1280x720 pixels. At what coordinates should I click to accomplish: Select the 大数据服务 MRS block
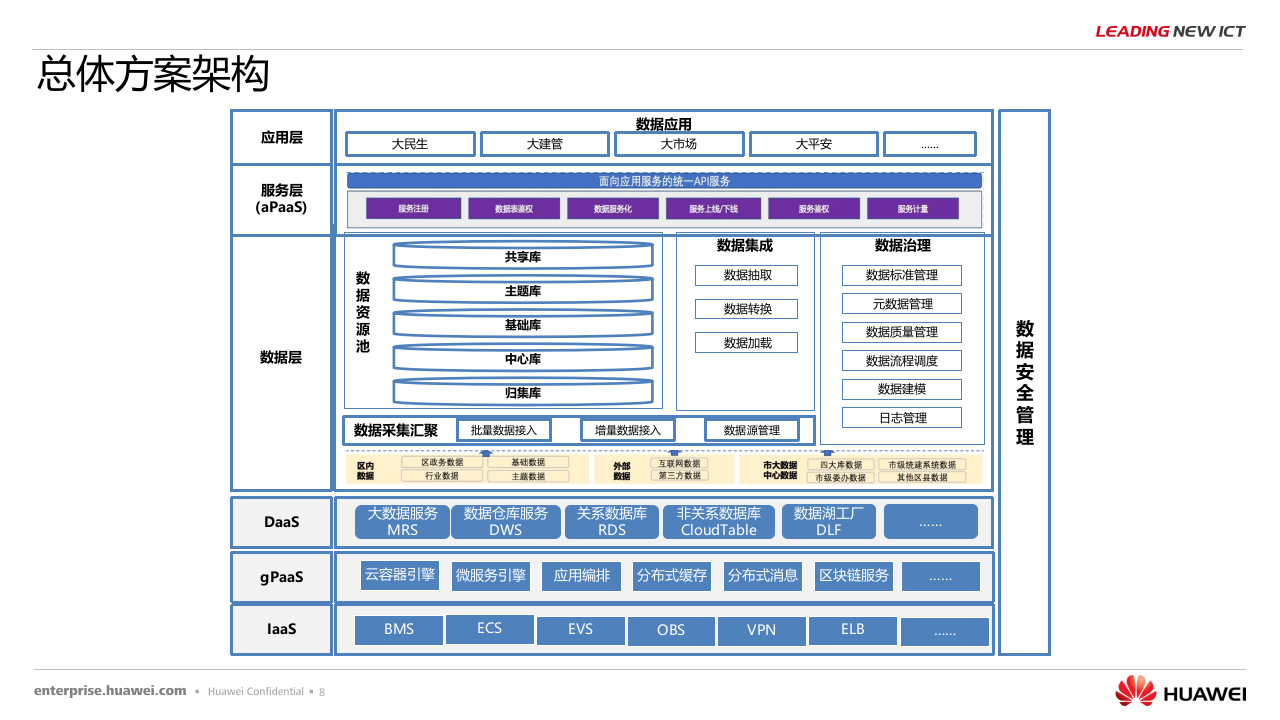401,521
